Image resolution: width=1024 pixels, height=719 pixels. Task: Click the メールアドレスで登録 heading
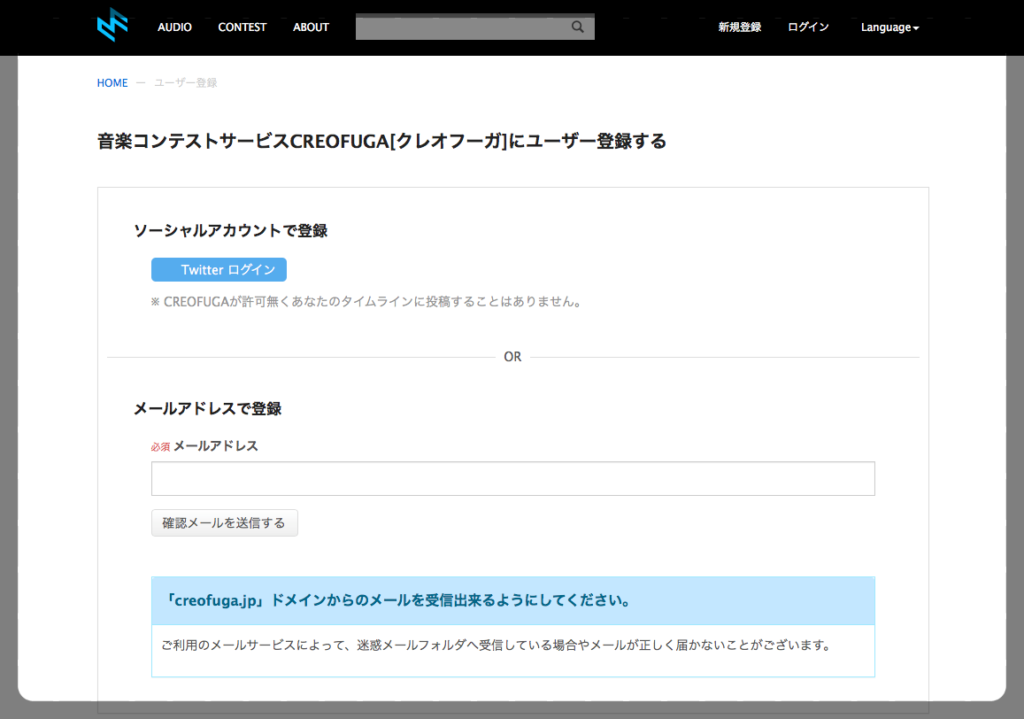pyautogui.click(x=208, y=409)
